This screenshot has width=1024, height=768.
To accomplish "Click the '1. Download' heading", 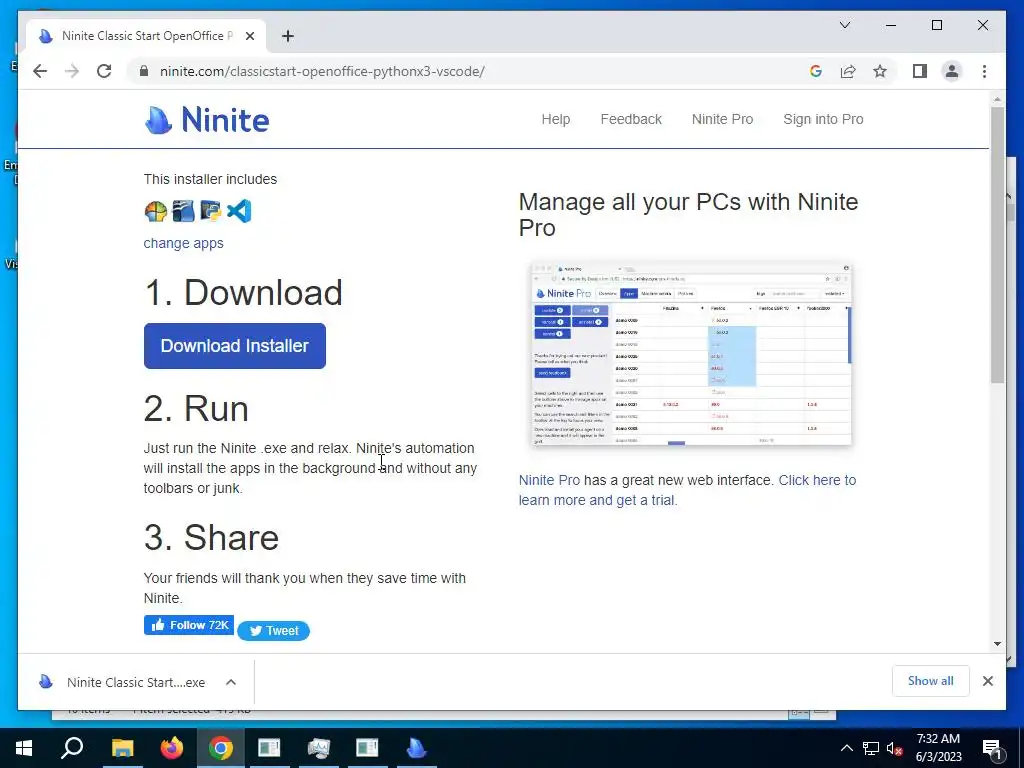I will (243, 292).
